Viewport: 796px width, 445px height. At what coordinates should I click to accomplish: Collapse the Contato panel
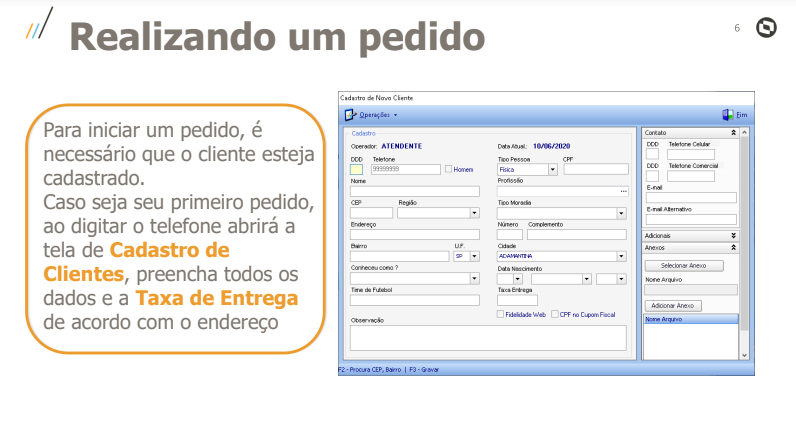(x=734, y=132)
